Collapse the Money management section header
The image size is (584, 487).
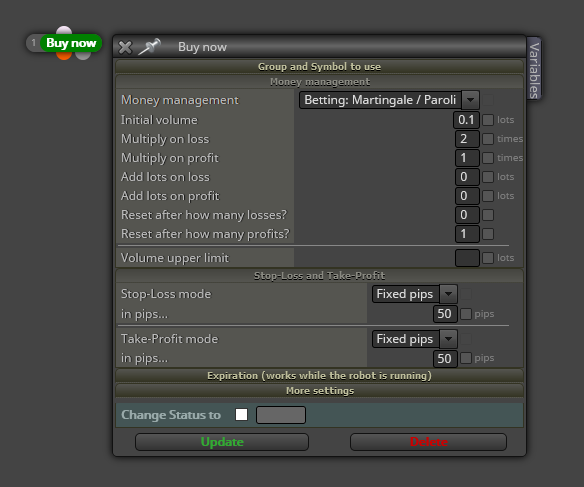[x=320, y=82]
